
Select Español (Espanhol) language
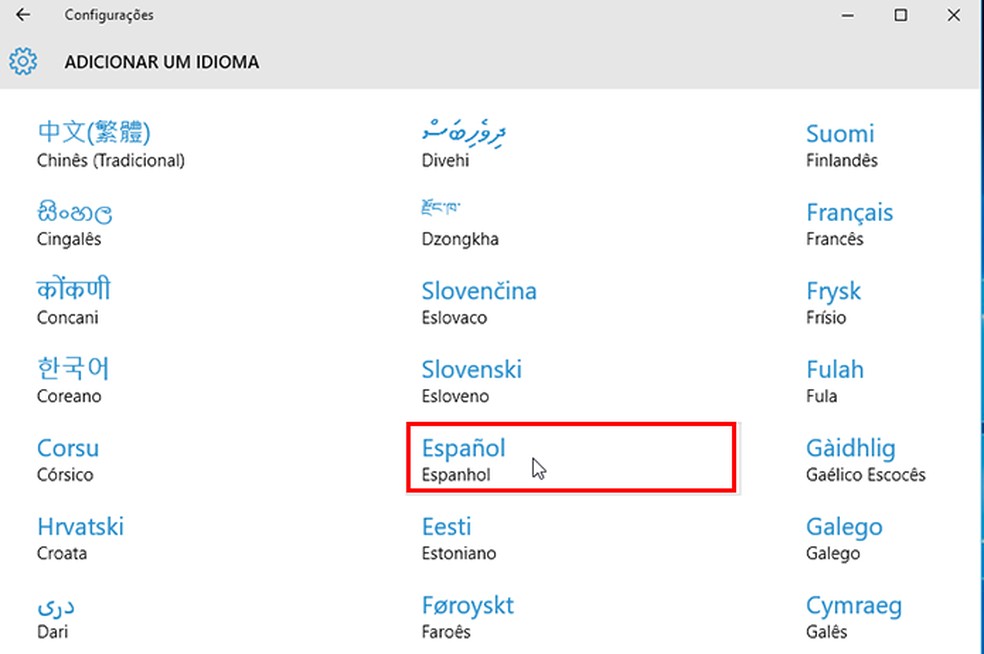(x=464, y=459)
